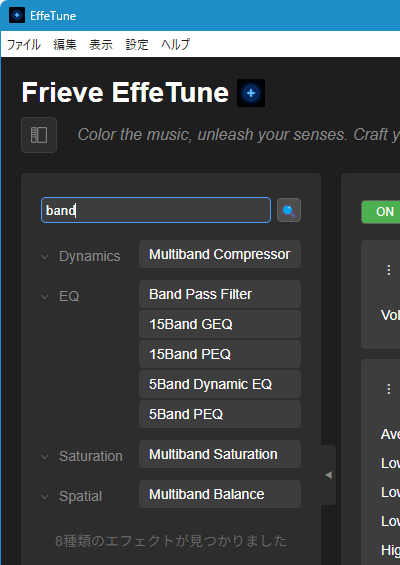Click the EffeTune title bar app icon
400x565 pixels.
pos(17,15)
